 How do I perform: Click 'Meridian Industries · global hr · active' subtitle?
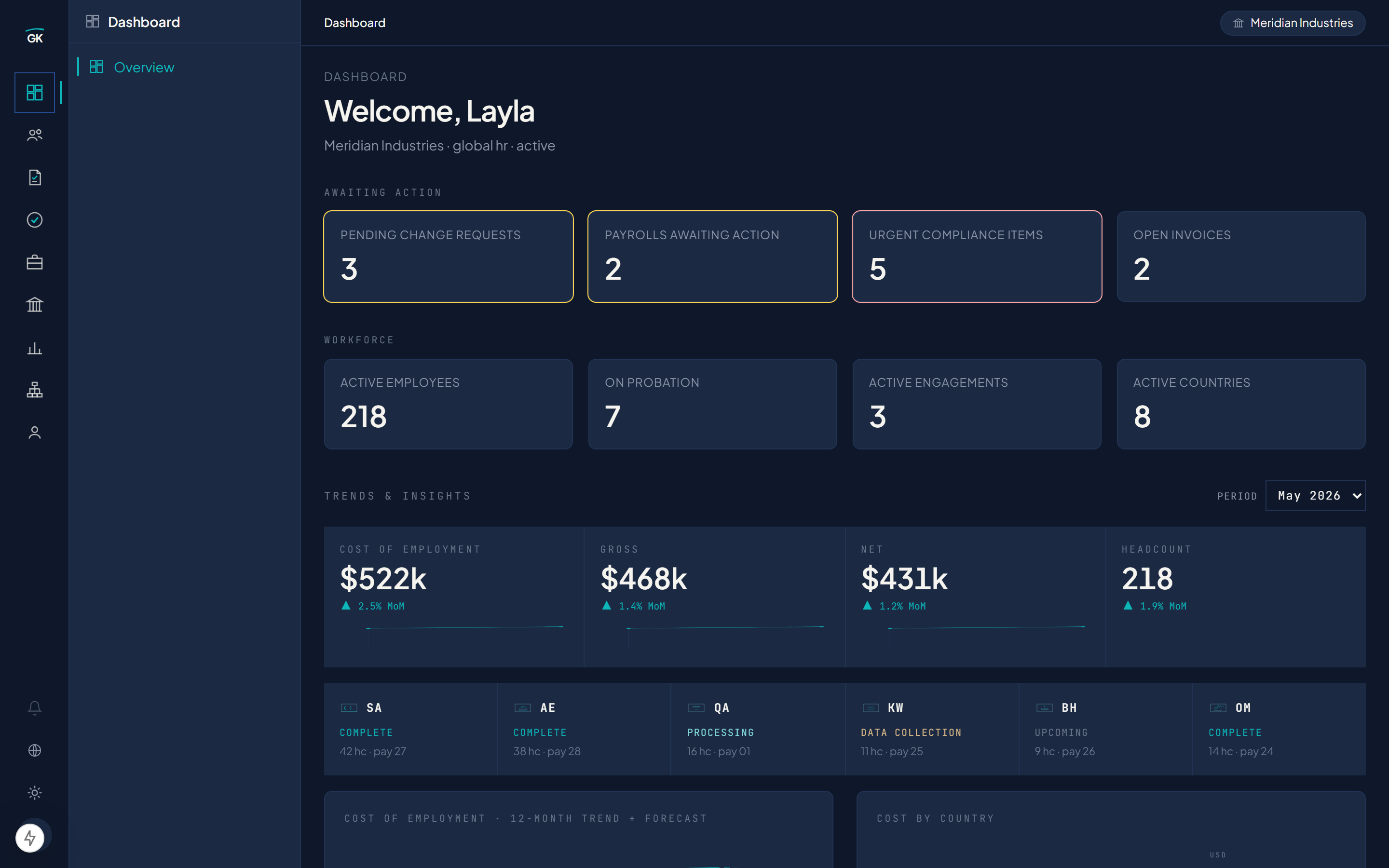point(440,146)
